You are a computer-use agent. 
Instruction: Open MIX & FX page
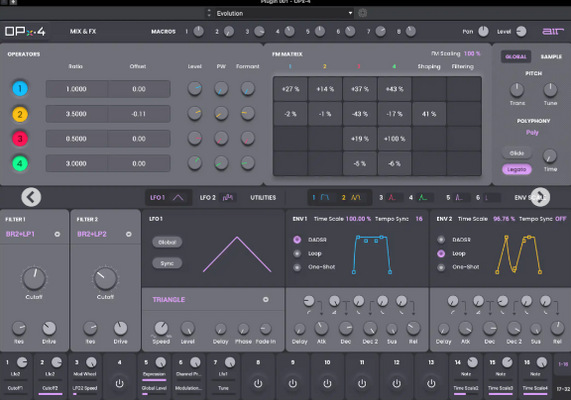coord(83,32)
